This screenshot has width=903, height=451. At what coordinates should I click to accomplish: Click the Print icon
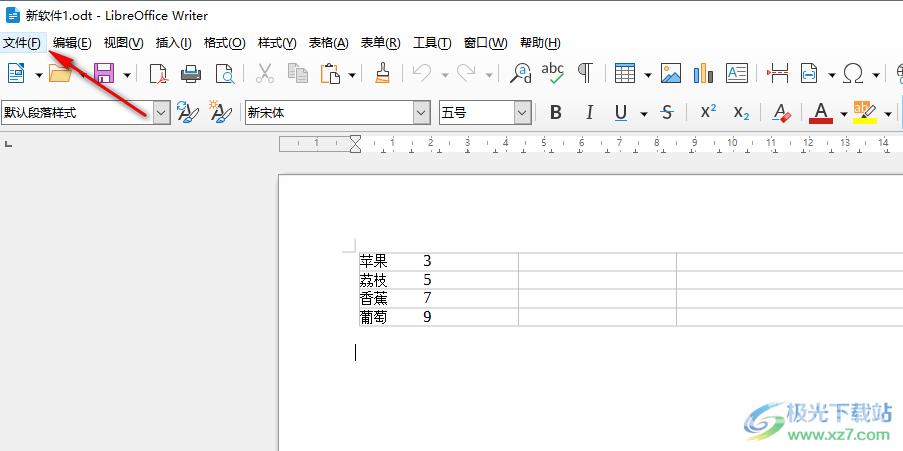pyautogui.click(x=191, y=74)
